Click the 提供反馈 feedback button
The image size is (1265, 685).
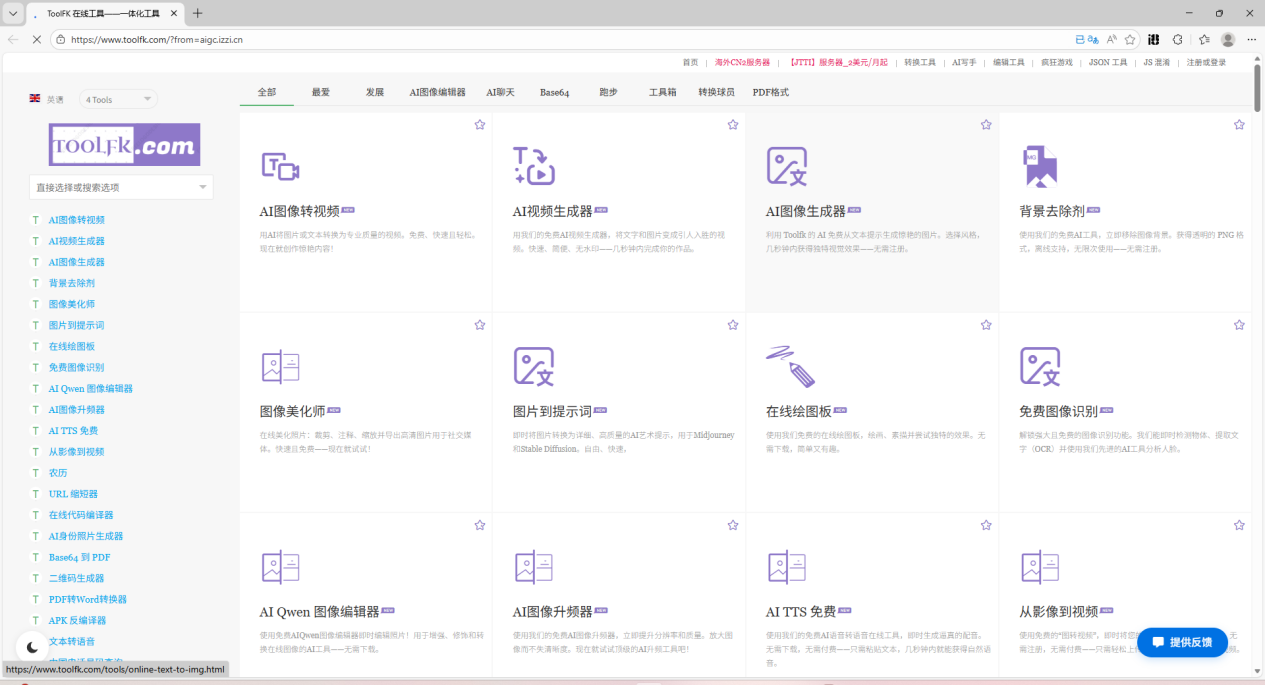tap(1183, 642)
